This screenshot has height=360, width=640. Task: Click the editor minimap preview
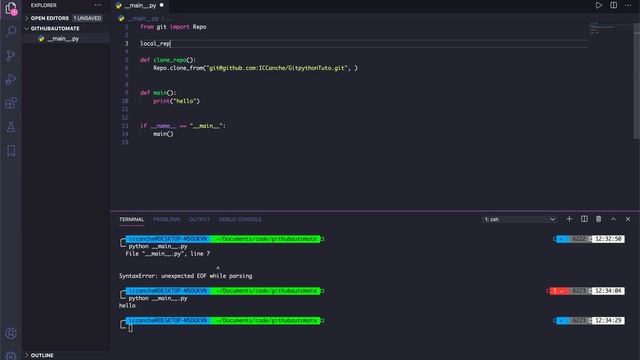click(603, 29)
